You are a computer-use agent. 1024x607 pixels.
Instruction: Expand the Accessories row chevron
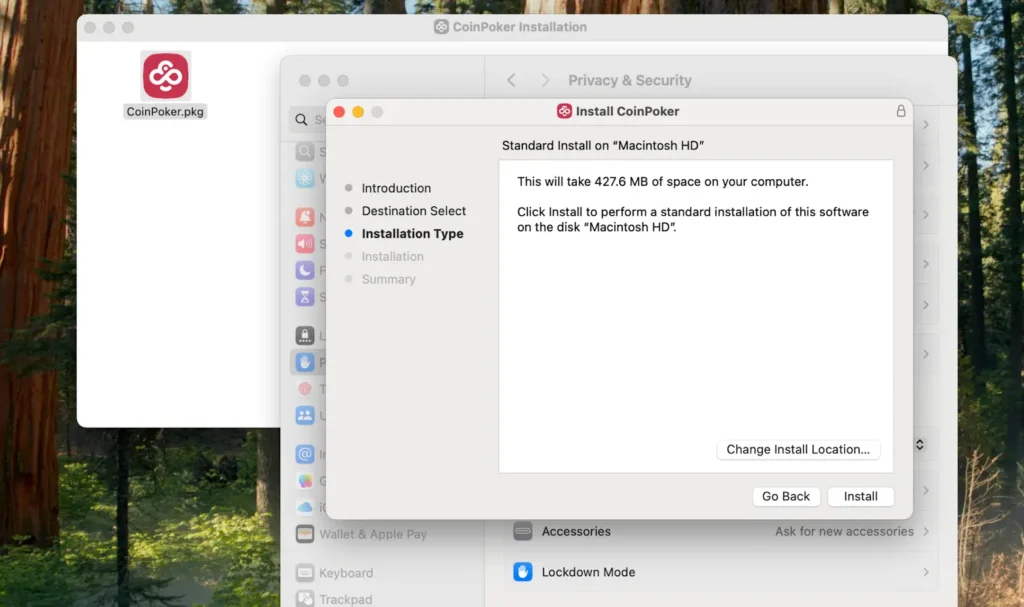926,532
